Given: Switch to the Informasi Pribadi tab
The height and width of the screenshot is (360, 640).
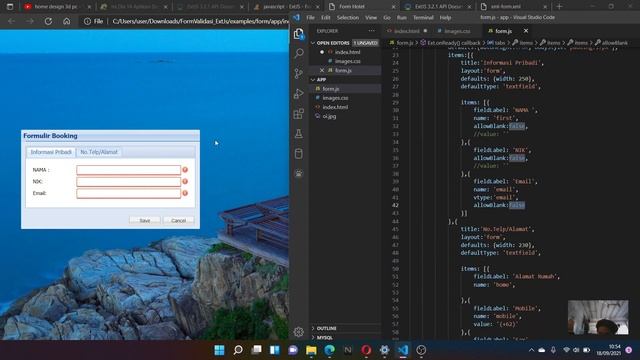Looking at the screenshot, I should 51,152.
